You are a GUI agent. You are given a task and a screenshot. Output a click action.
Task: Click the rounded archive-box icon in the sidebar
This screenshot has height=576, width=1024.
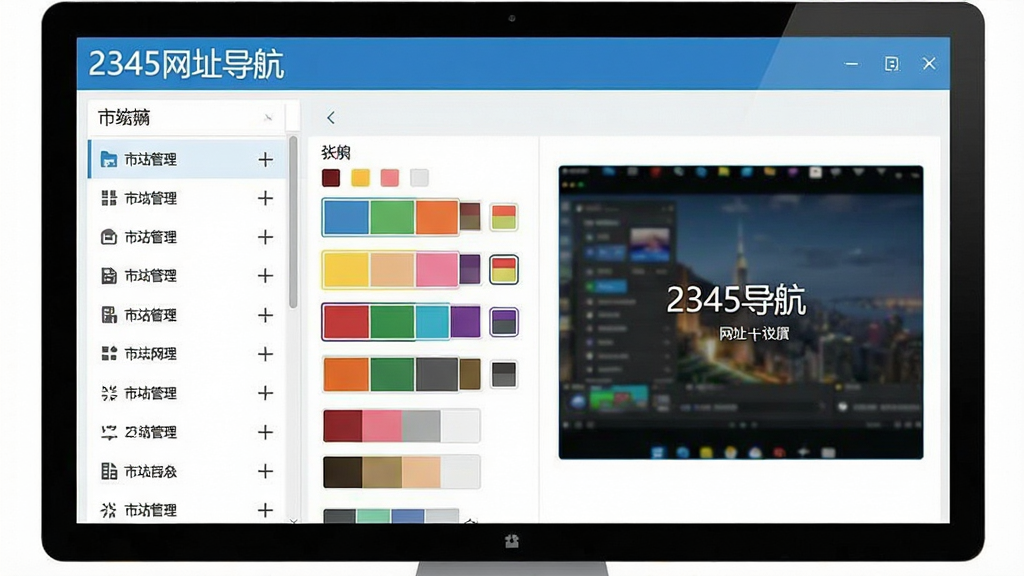pyautogui.click(x=108, y=237)
